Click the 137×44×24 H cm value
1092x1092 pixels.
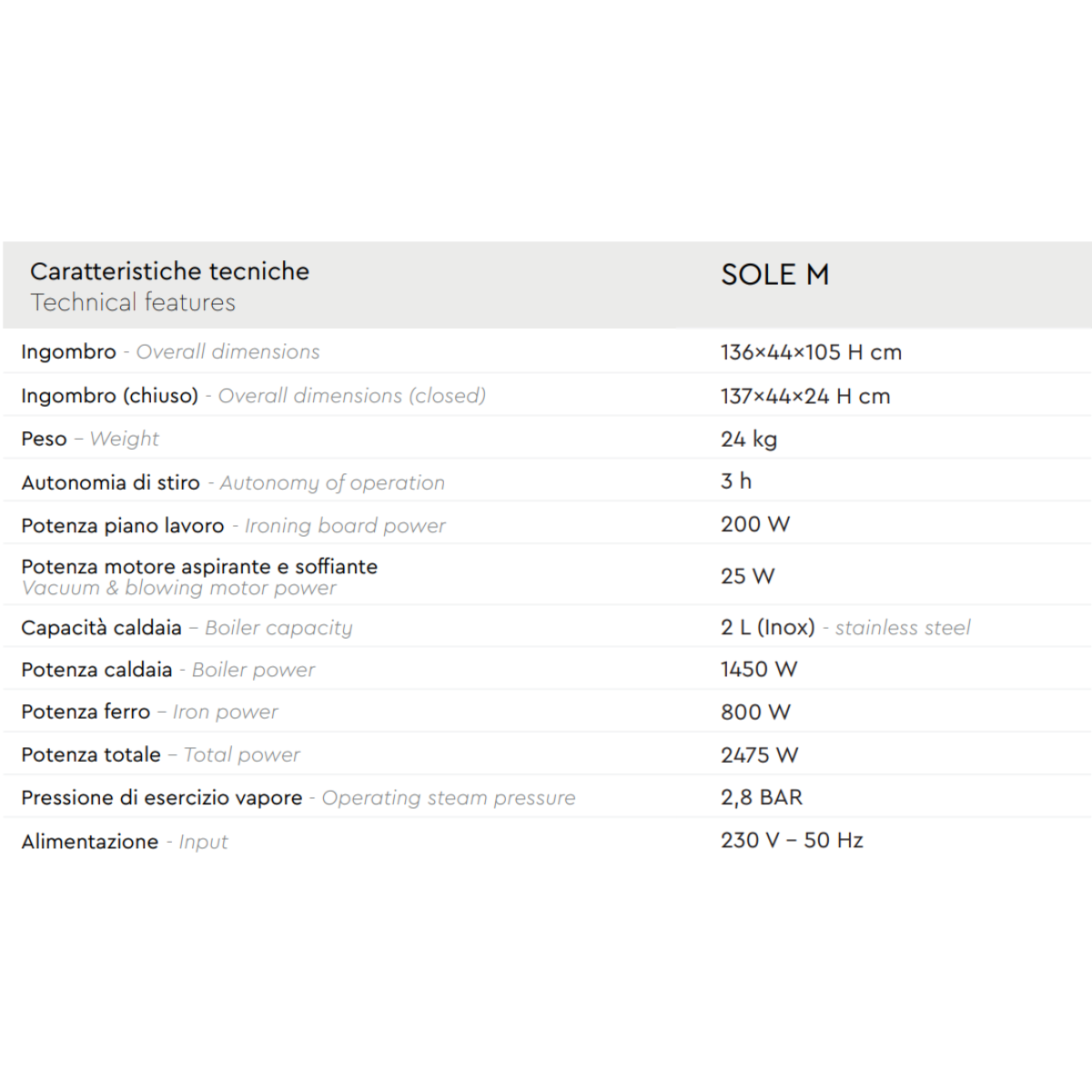[x=805, y=396]
